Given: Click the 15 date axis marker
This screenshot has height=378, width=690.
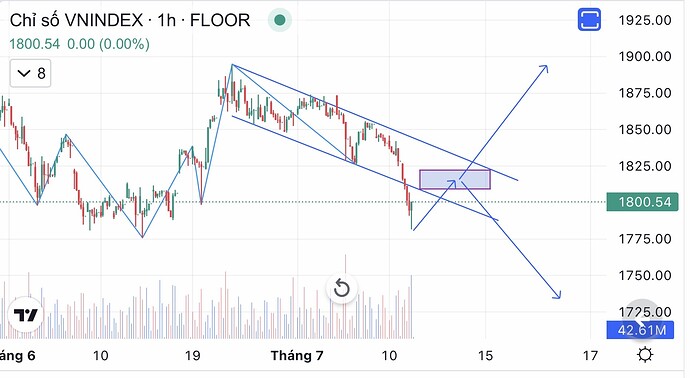Looking at the screenshot, I should (485, 355).
